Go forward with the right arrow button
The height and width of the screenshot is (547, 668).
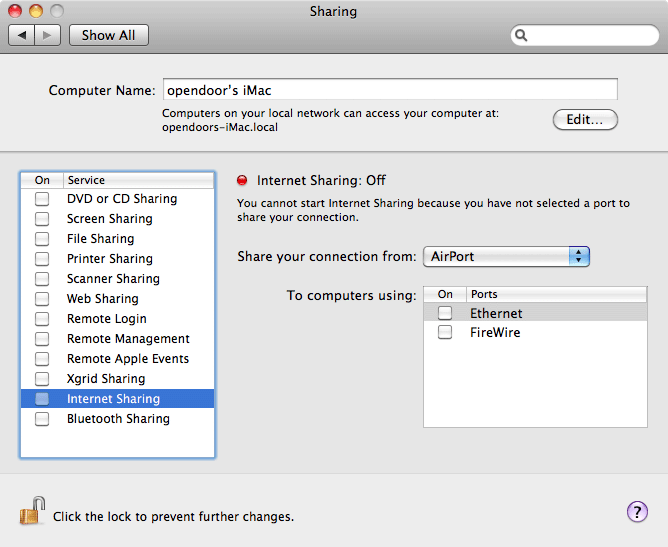coord(49,35)
